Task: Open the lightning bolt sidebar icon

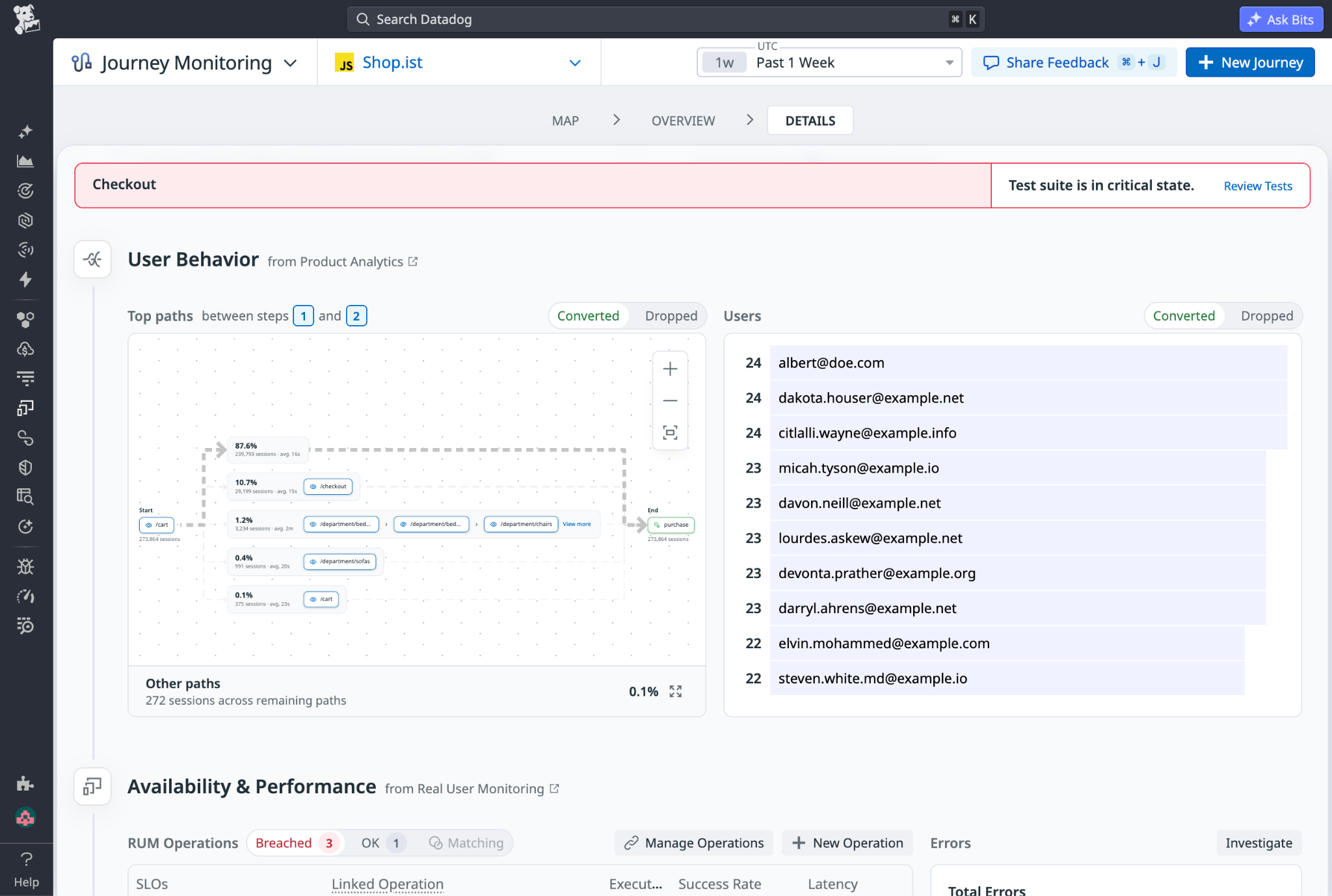Action: pyautogui.click(x=25, y=280)
